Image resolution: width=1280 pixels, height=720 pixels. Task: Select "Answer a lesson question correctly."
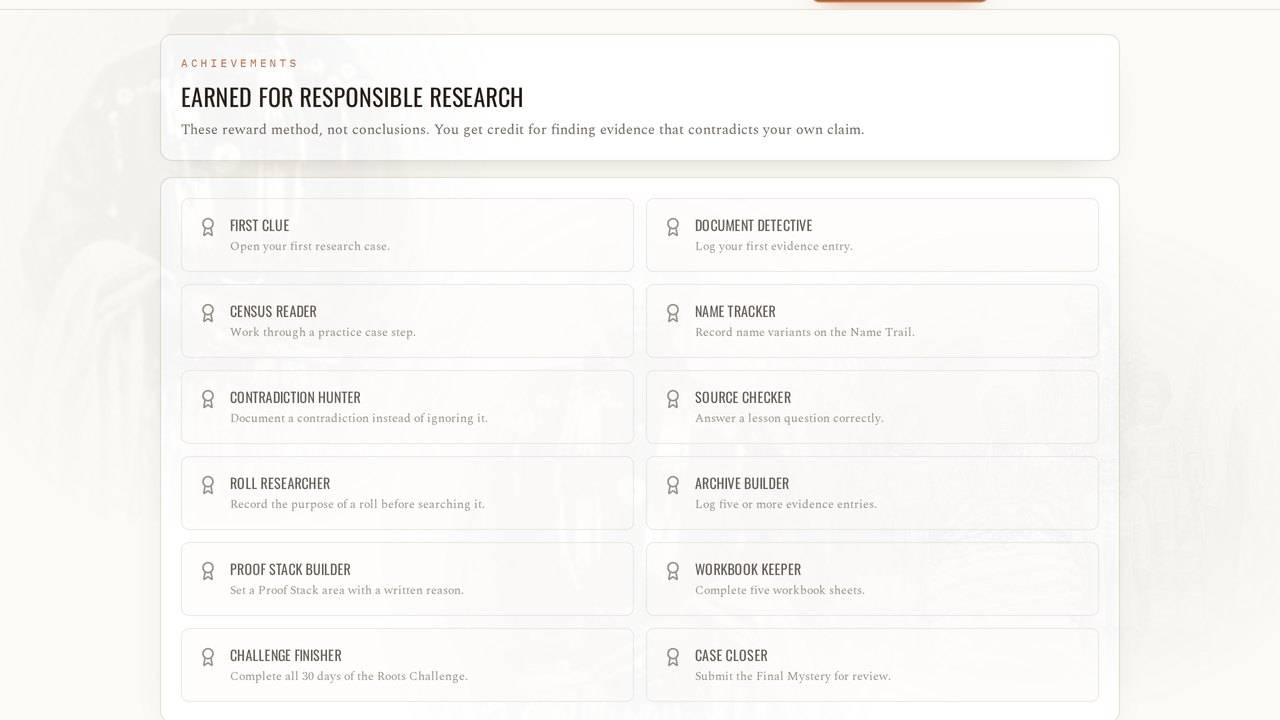pyautogui.click(x=789, y=419)
